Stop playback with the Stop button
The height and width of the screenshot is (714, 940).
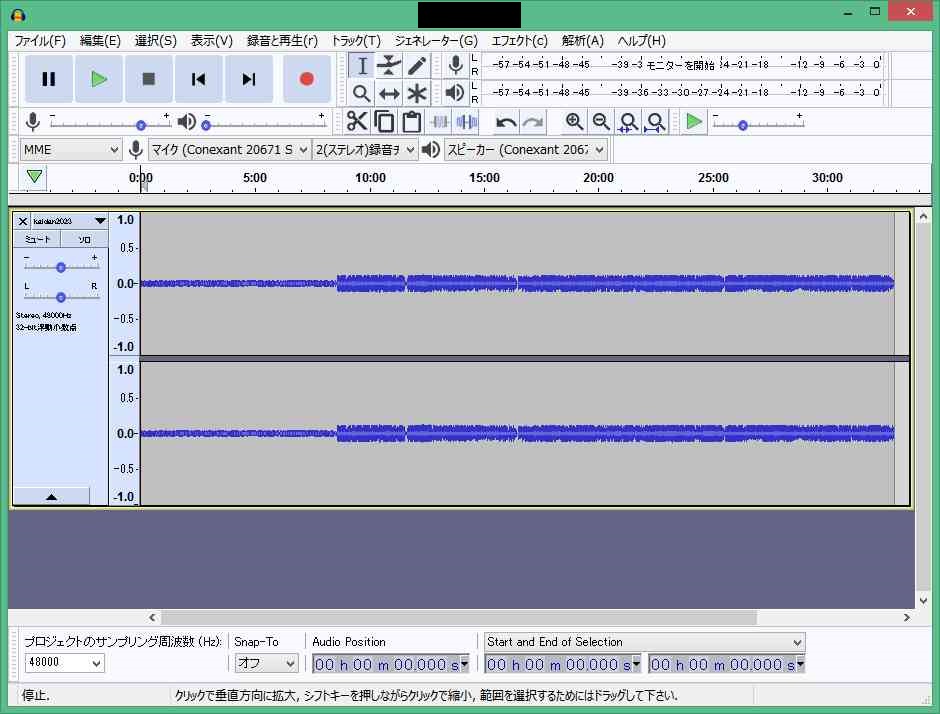click(x=149, y=79)
